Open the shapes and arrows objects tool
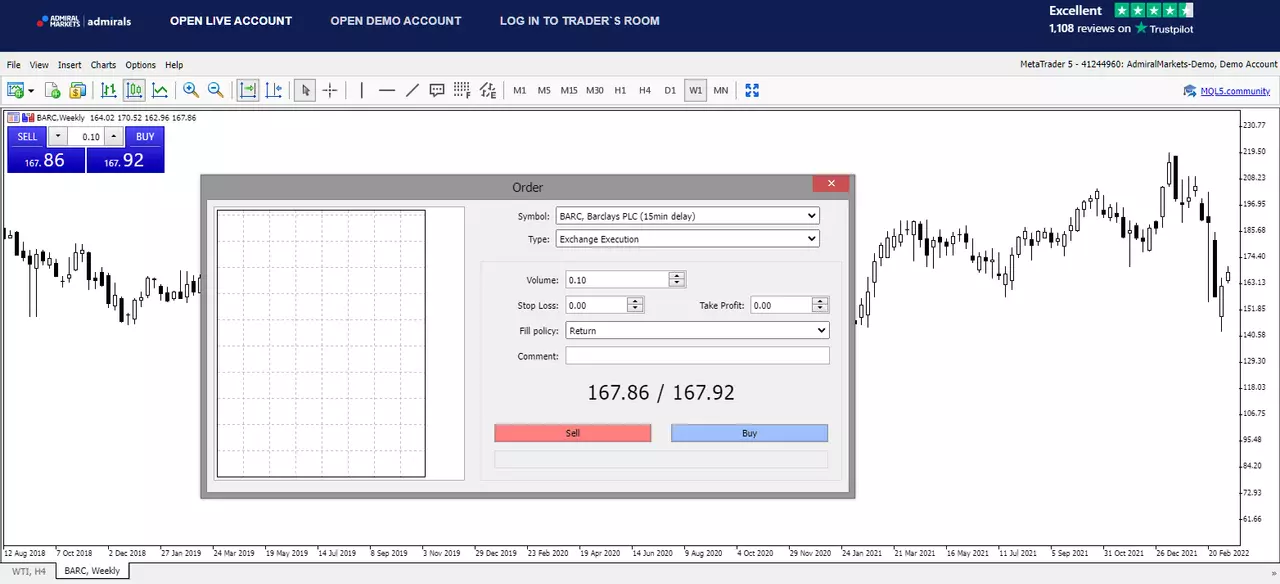1280x584 pixels. coord(487,90)
